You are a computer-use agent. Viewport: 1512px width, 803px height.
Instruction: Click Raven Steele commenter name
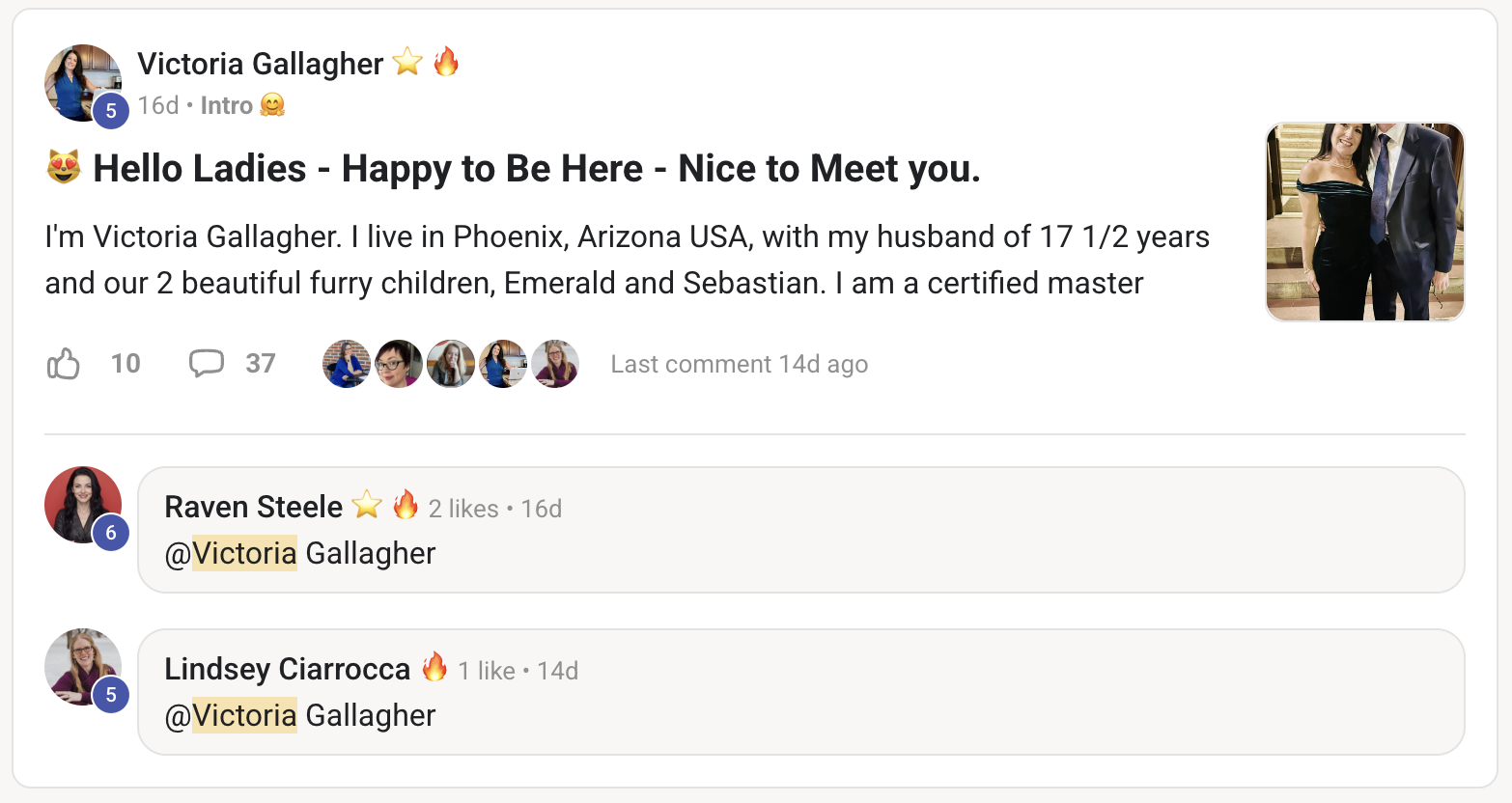tap(253, 507)
